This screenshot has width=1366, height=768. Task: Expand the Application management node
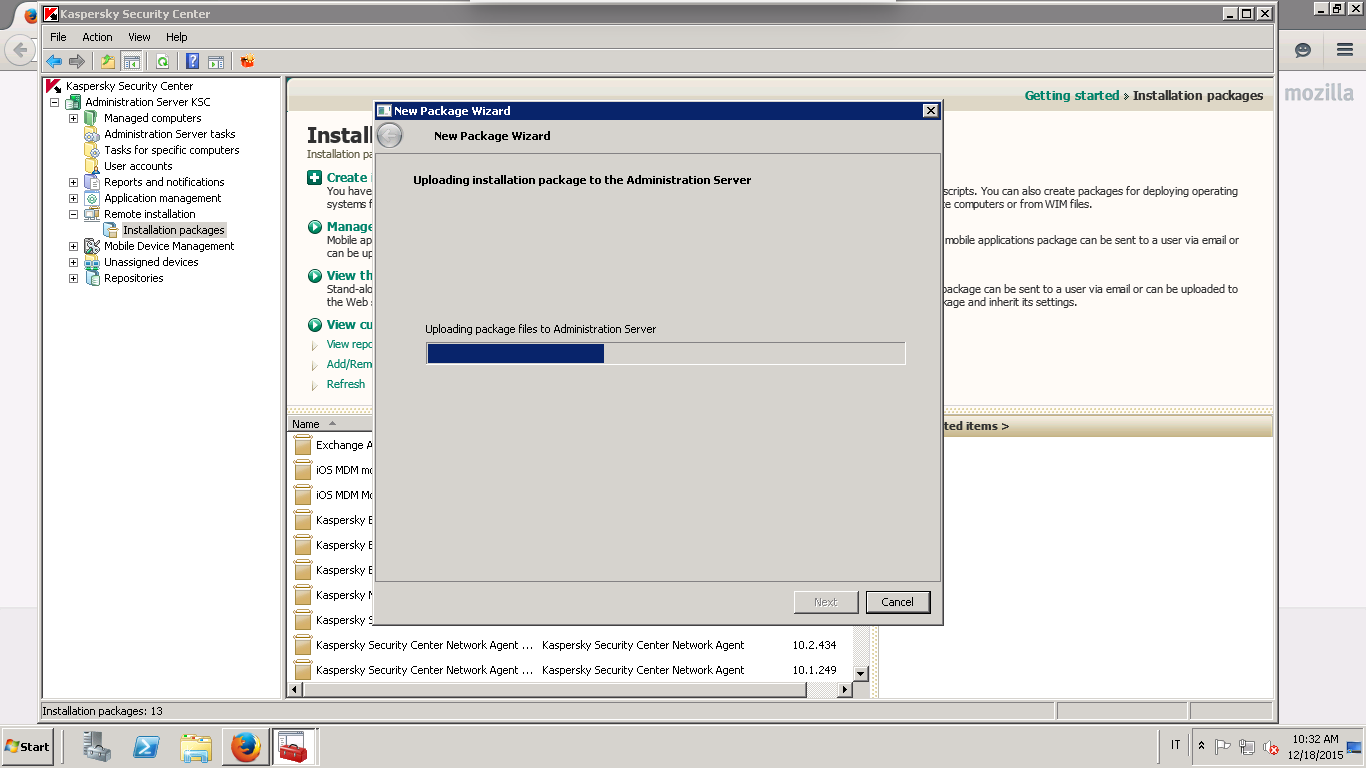click(x=73, y=198)
